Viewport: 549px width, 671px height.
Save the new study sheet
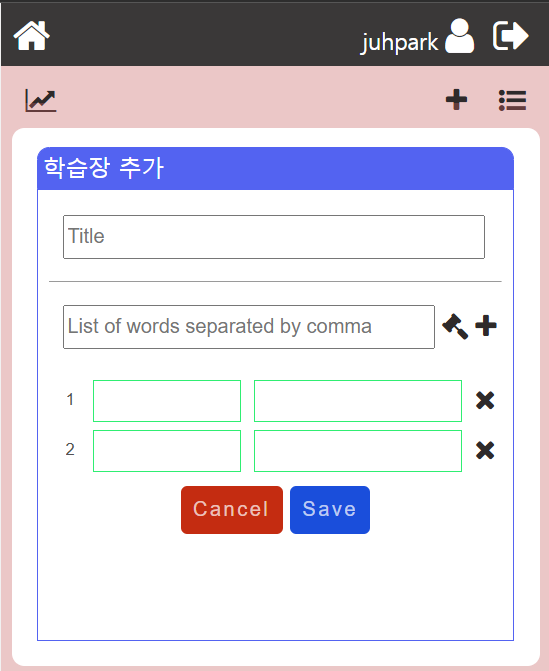click(330, 510)
